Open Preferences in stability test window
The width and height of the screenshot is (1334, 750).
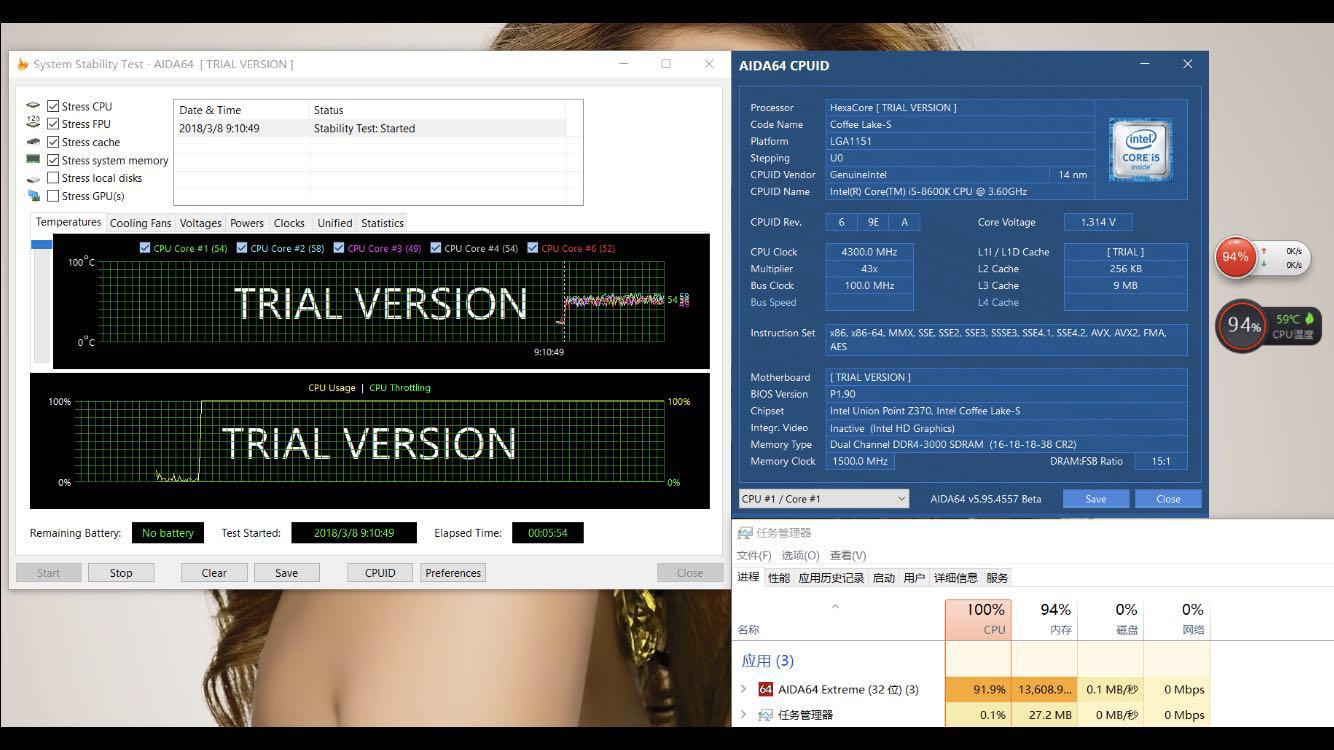coord(453,573)
